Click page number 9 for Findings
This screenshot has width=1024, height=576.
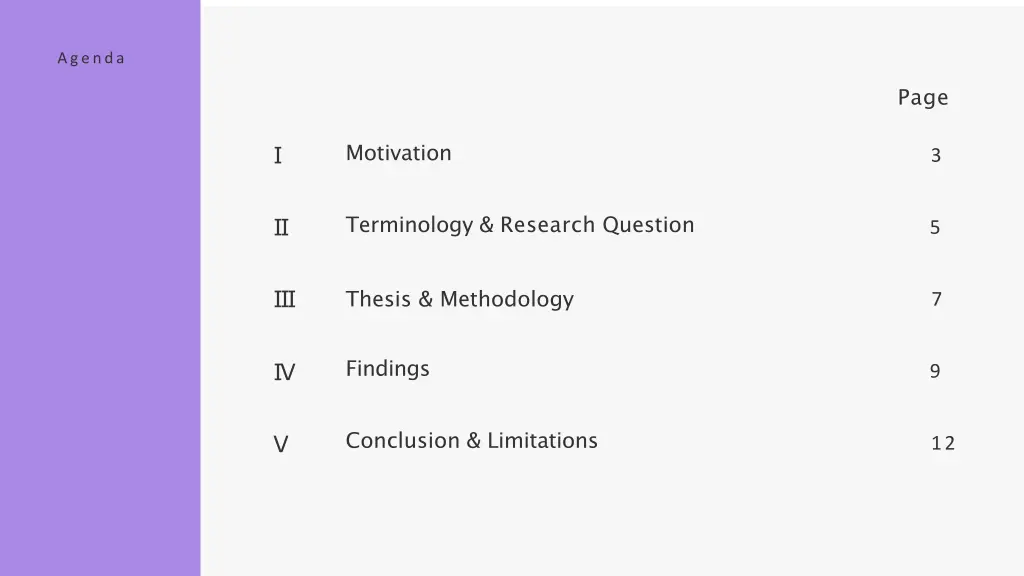[935, 371]
